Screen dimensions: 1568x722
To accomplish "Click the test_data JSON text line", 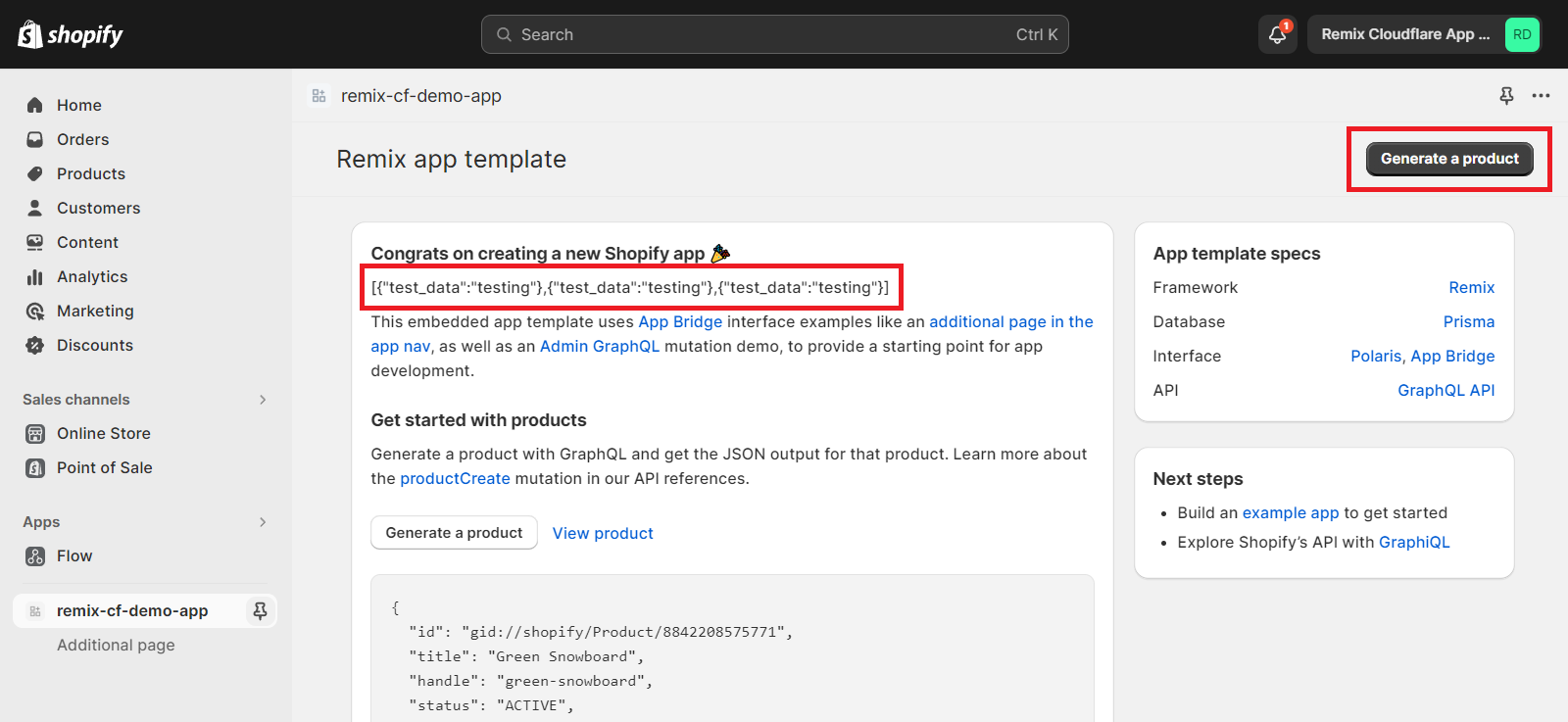I will [630, 287].
